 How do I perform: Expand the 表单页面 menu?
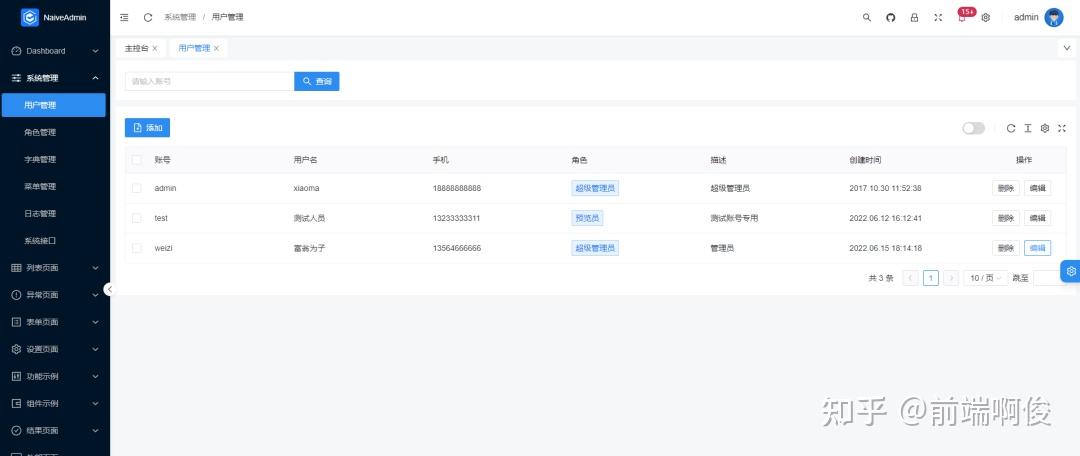click(55, 322)
